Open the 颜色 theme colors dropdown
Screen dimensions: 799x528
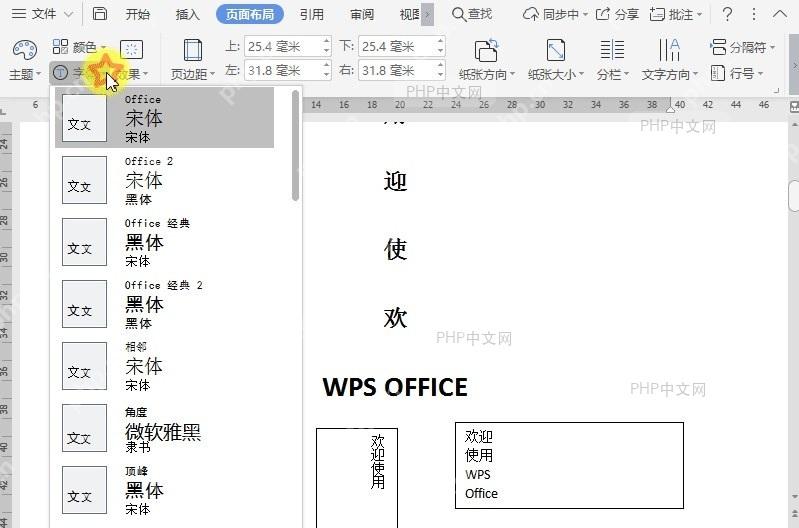point(79,47)
